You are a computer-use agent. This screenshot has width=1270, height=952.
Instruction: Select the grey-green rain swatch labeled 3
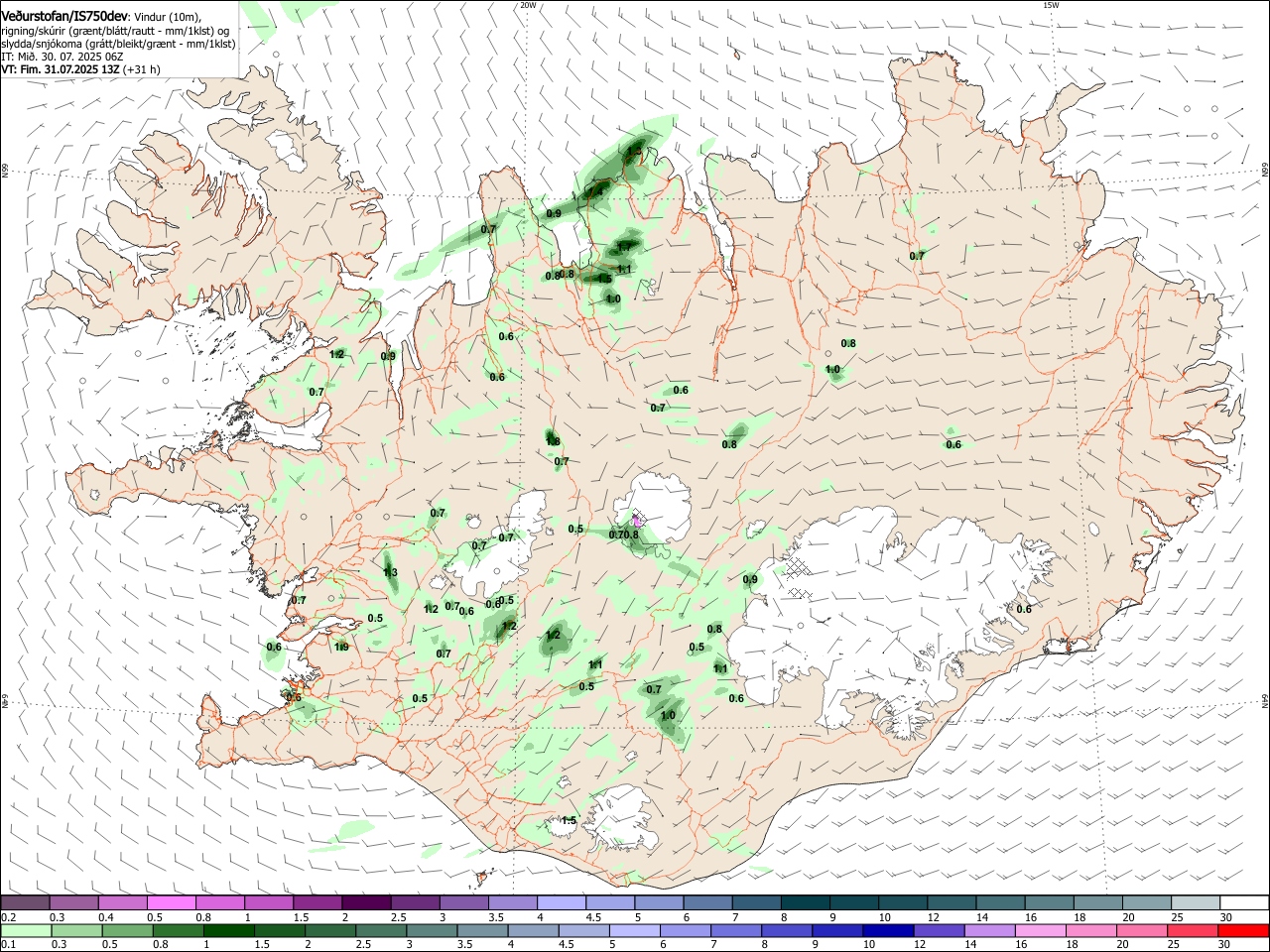click(x=432, y=931)
